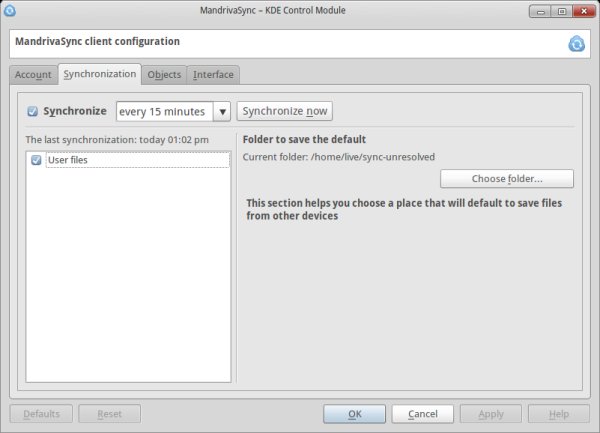Go to the Interface tab
This screenshot has width=600, height=433.
pos(213,75)
